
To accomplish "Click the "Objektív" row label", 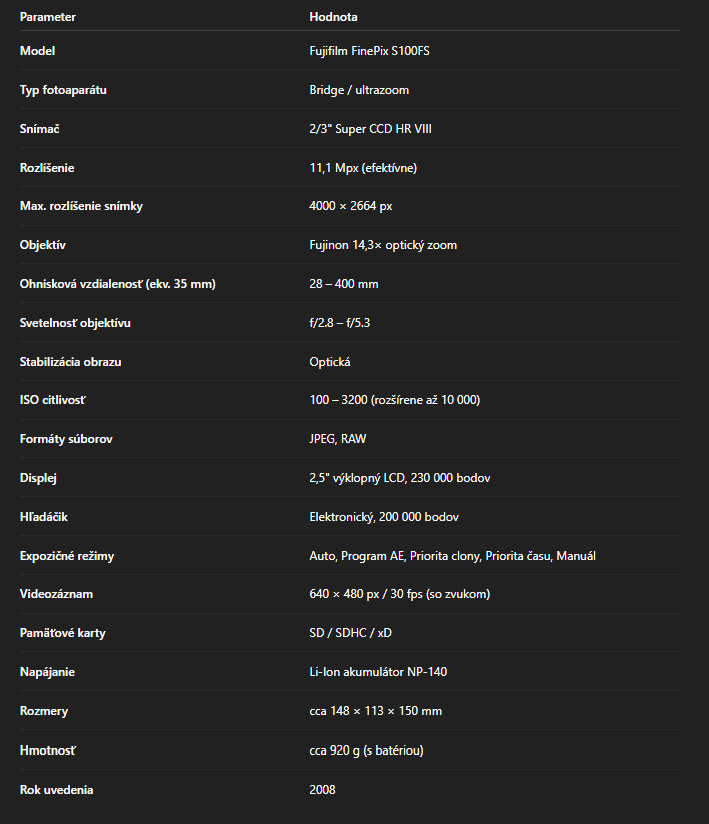I will (x=43, y=245).
